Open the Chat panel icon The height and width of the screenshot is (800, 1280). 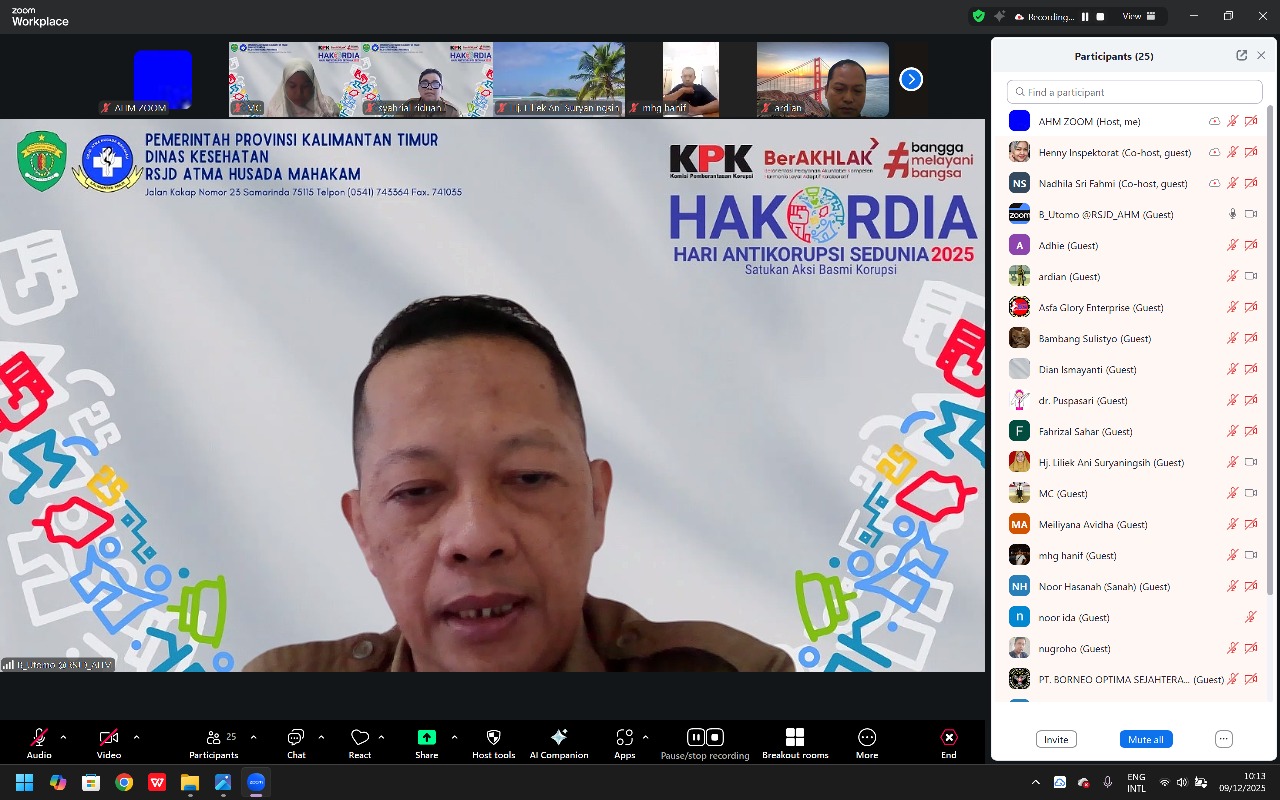[296, 738]
